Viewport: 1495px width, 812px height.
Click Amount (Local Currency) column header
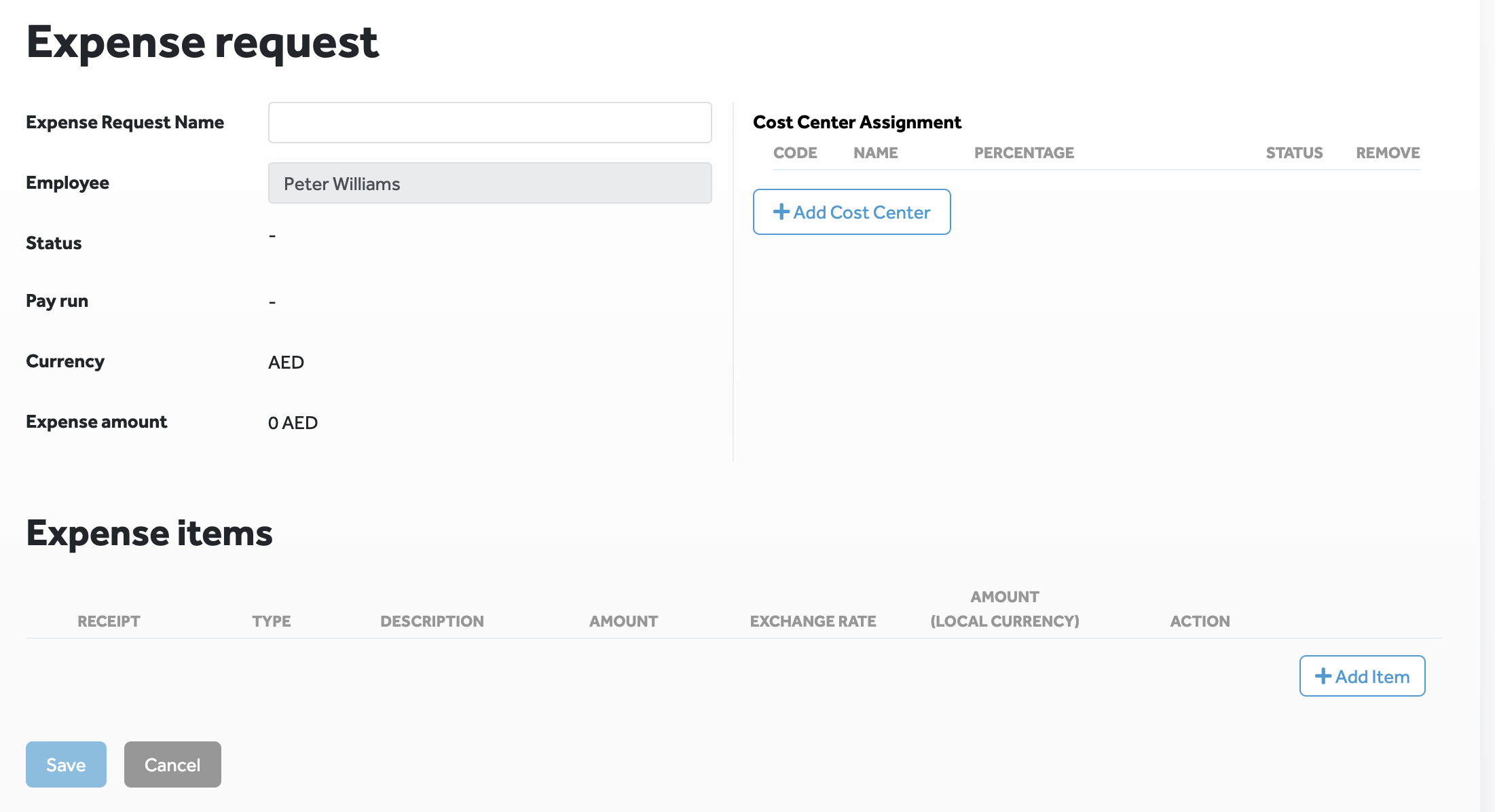point(1004,609)
